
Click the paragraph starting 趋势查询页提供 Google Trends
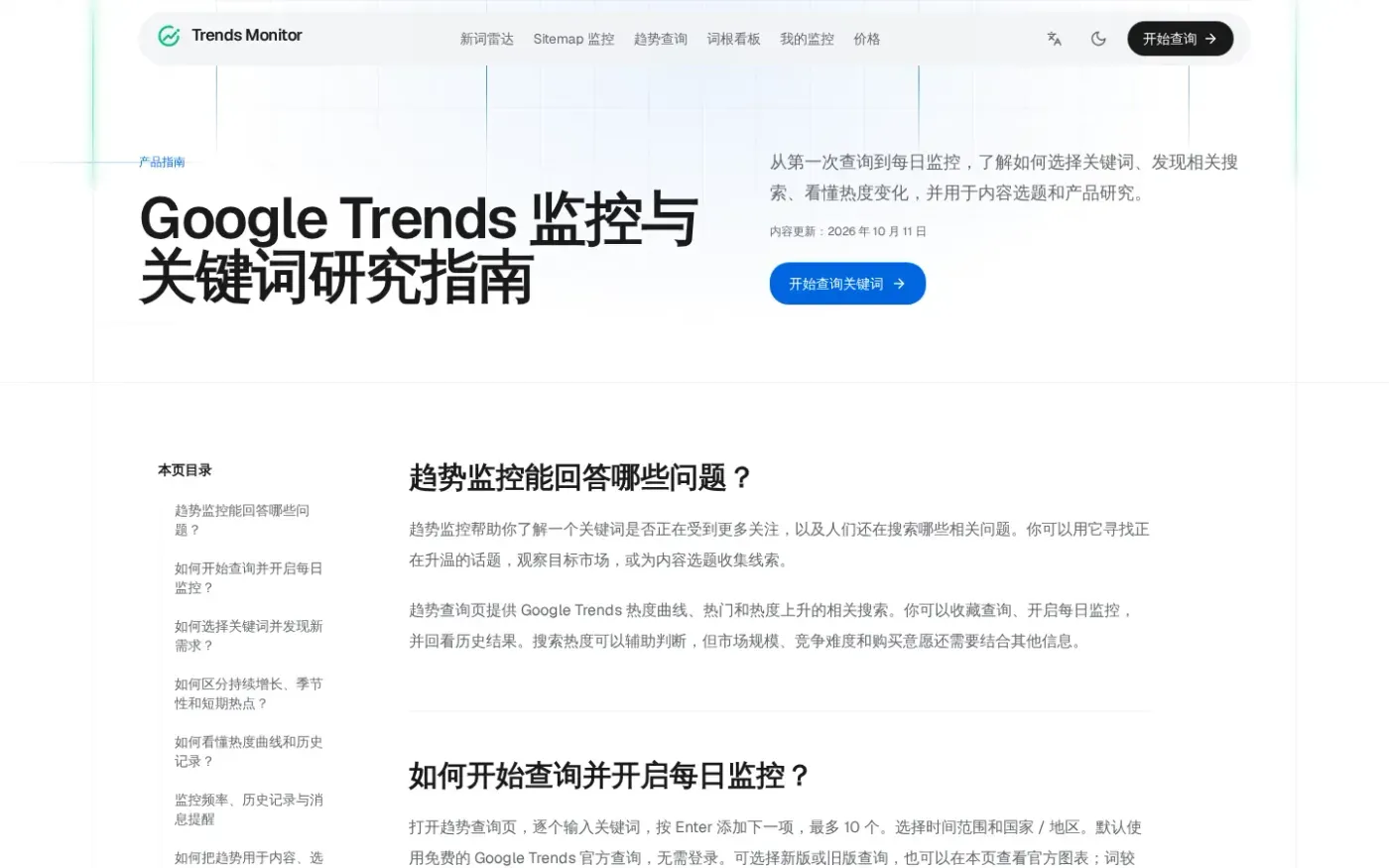click(x=771, y=626)
